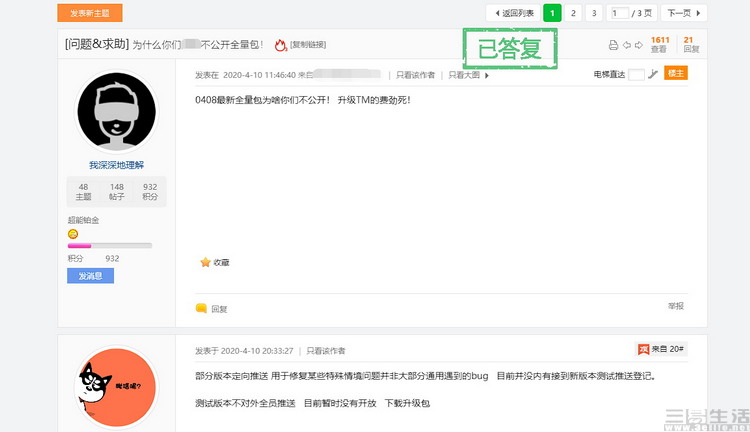750x432 pixels.
Task: Click the 电梯直达 floor input box
Action: (x=636, y=74)
